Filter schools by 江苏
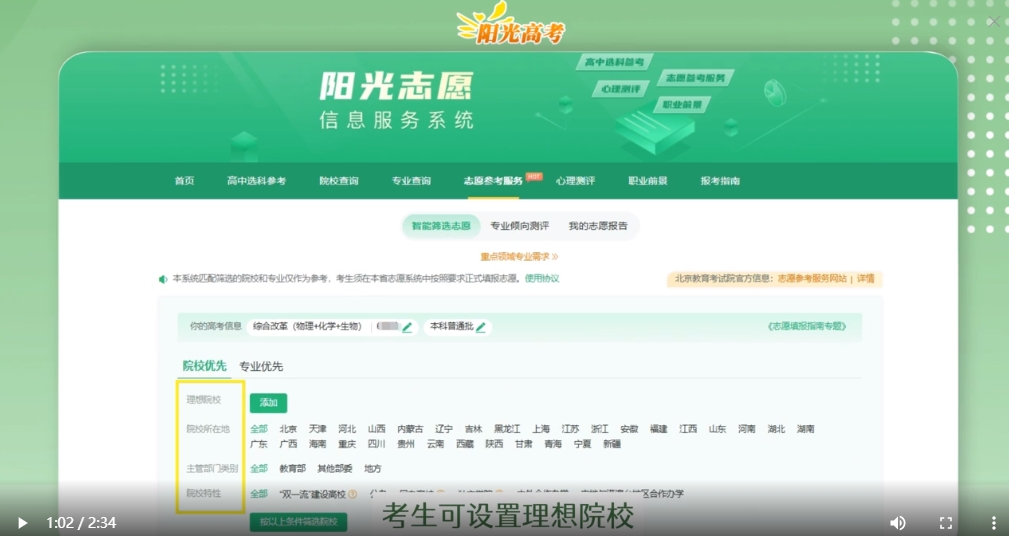The image size is (1009, 536). point(570,429)
